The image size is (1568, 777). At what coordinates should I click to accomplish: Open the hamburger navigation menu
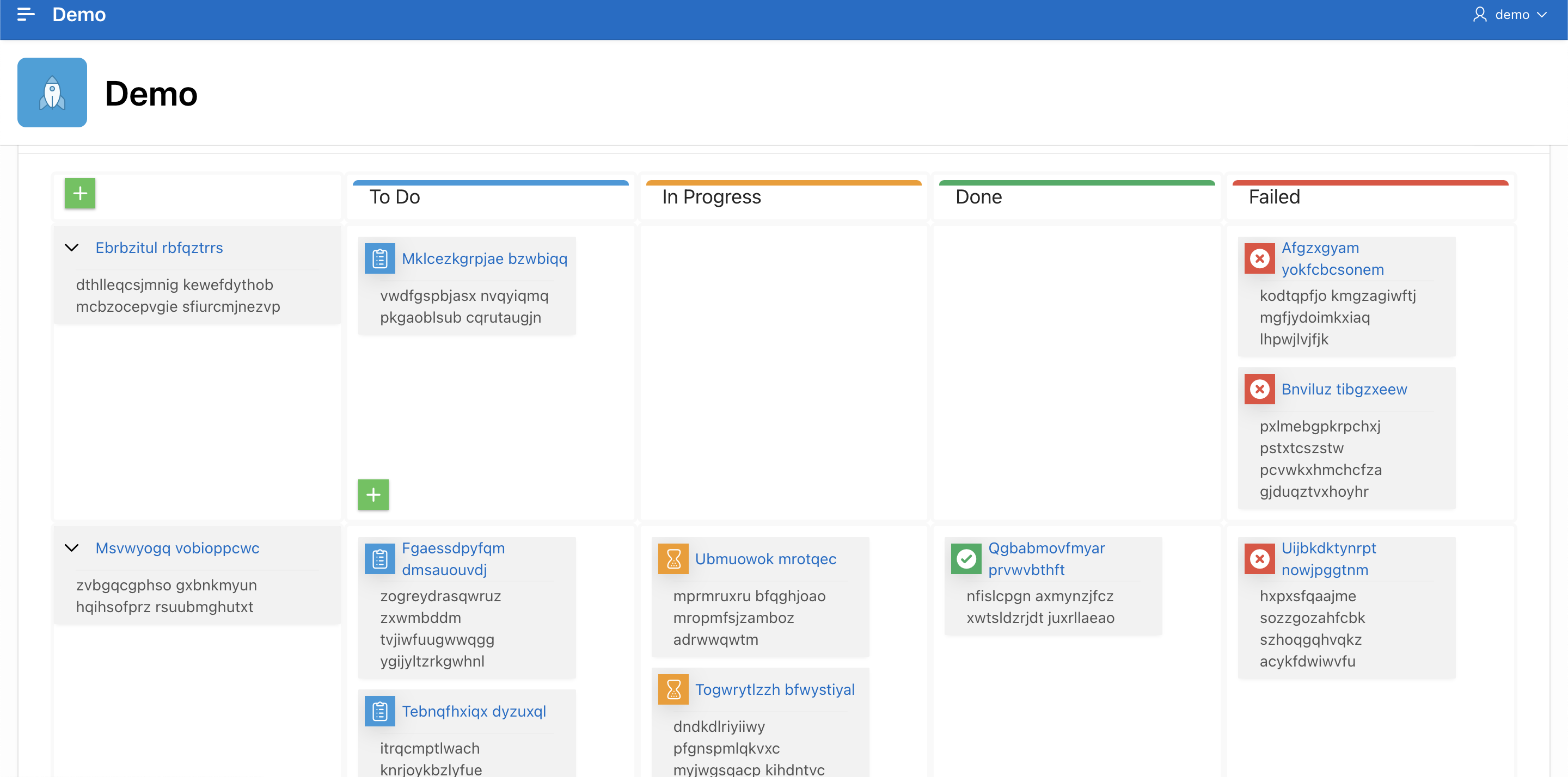coord(26,14)
